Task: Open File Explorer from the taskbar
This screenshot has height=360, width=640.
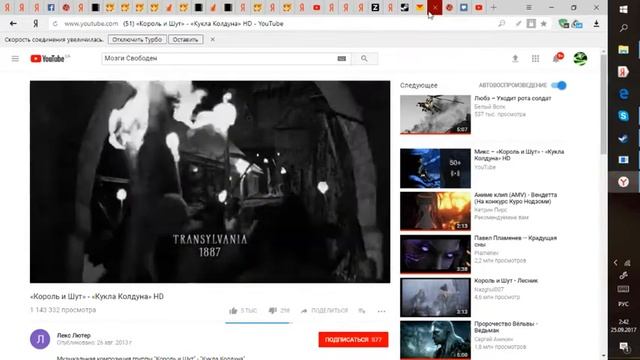Action: coord(623,50)
